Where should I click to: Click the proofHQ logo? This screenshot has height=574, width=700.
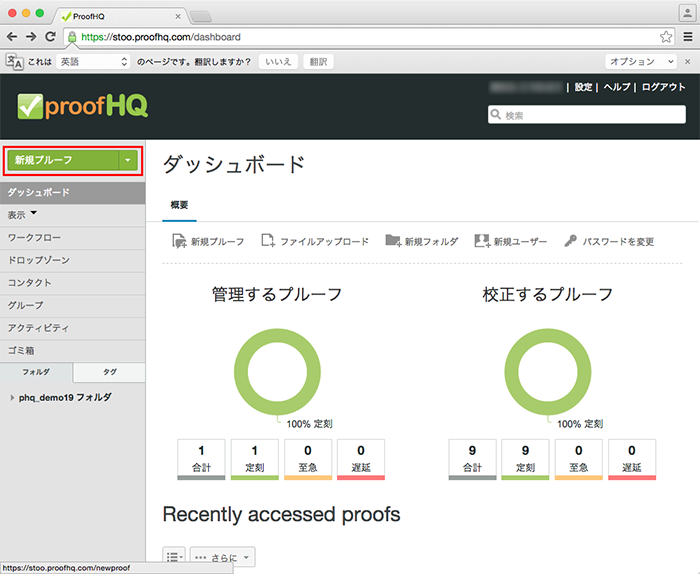(x=83, y=106)
